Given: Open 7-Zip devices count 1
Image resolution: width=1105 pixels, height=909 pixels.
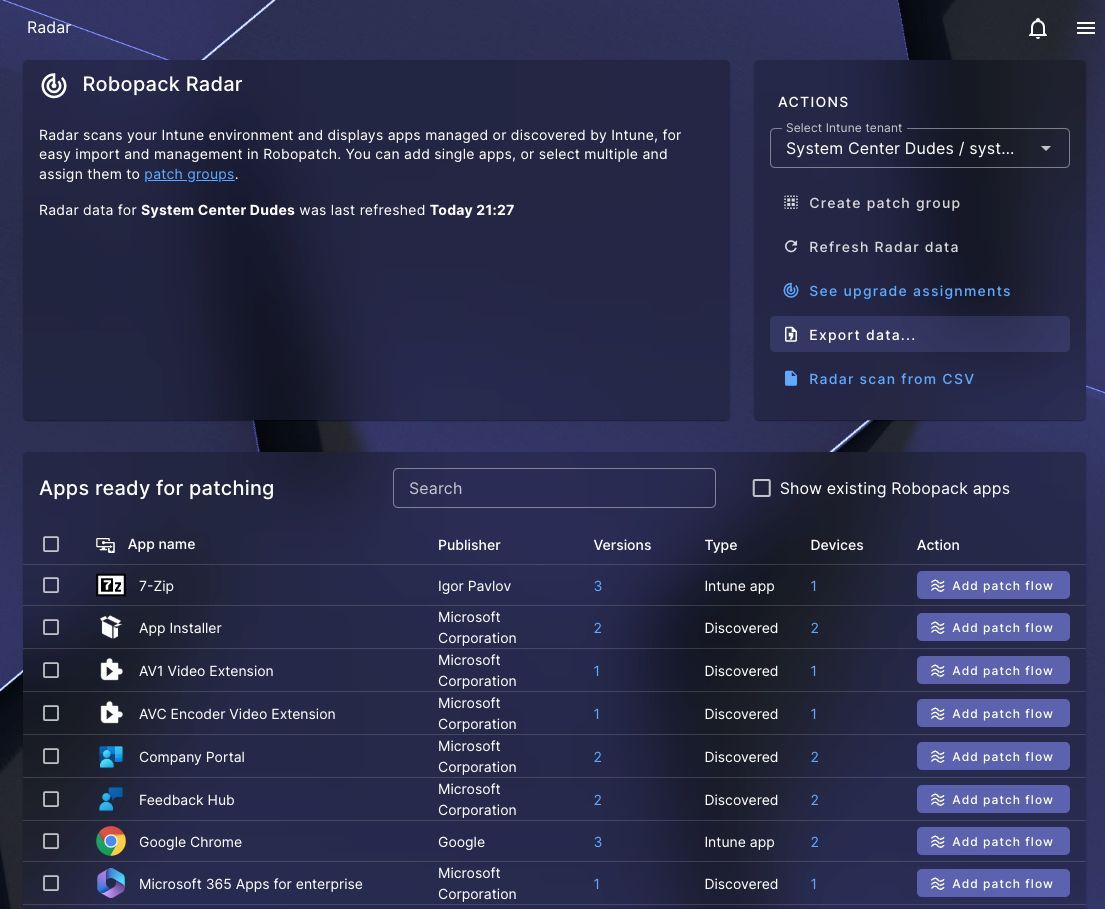Looking at the screenshot, I should [x=813, y=586].
